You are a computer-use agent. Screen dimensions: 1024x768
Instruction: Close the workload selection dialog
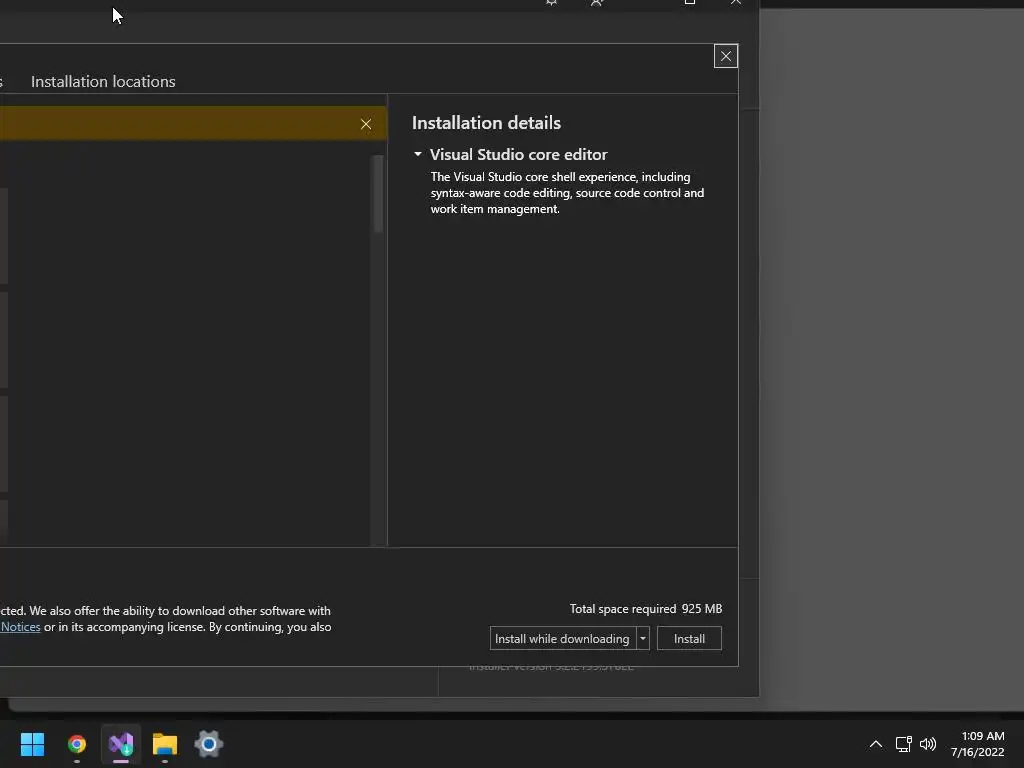[726, 56]
